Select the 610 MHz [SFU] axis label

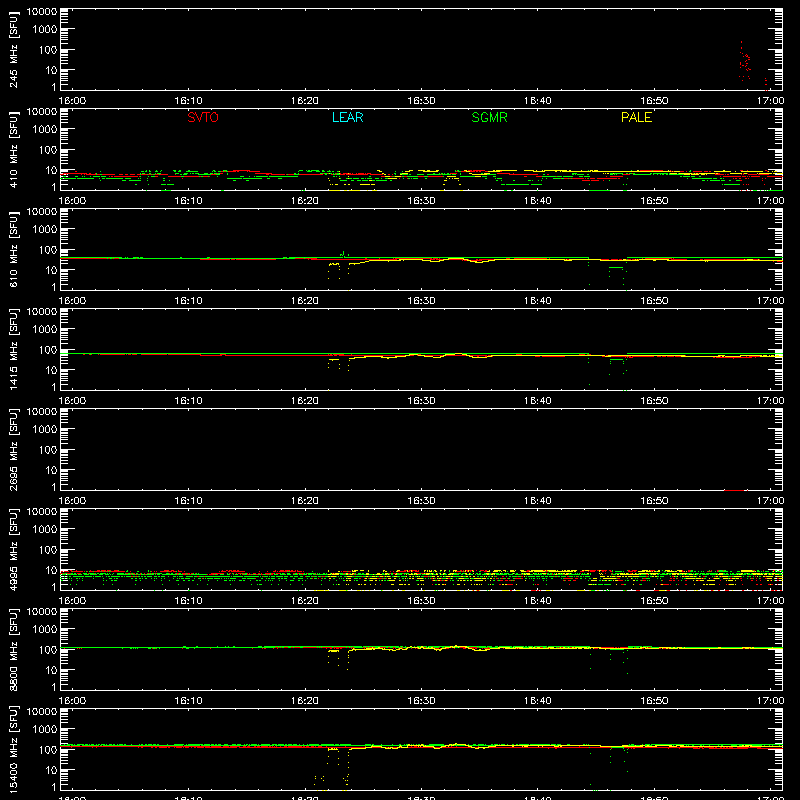tap(14, 249)
